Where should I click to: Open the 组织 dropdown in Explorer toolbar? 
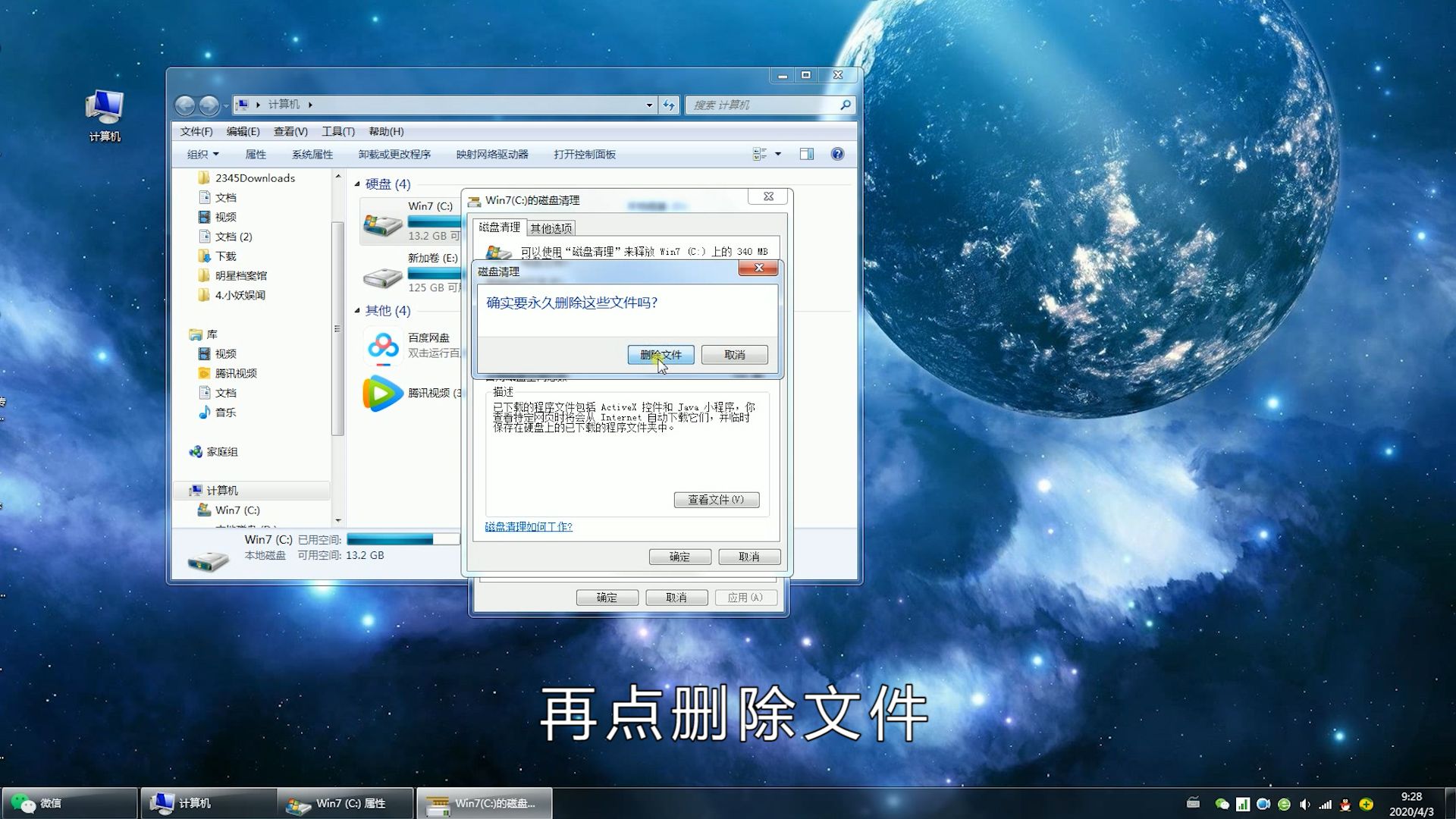point(202,154)
